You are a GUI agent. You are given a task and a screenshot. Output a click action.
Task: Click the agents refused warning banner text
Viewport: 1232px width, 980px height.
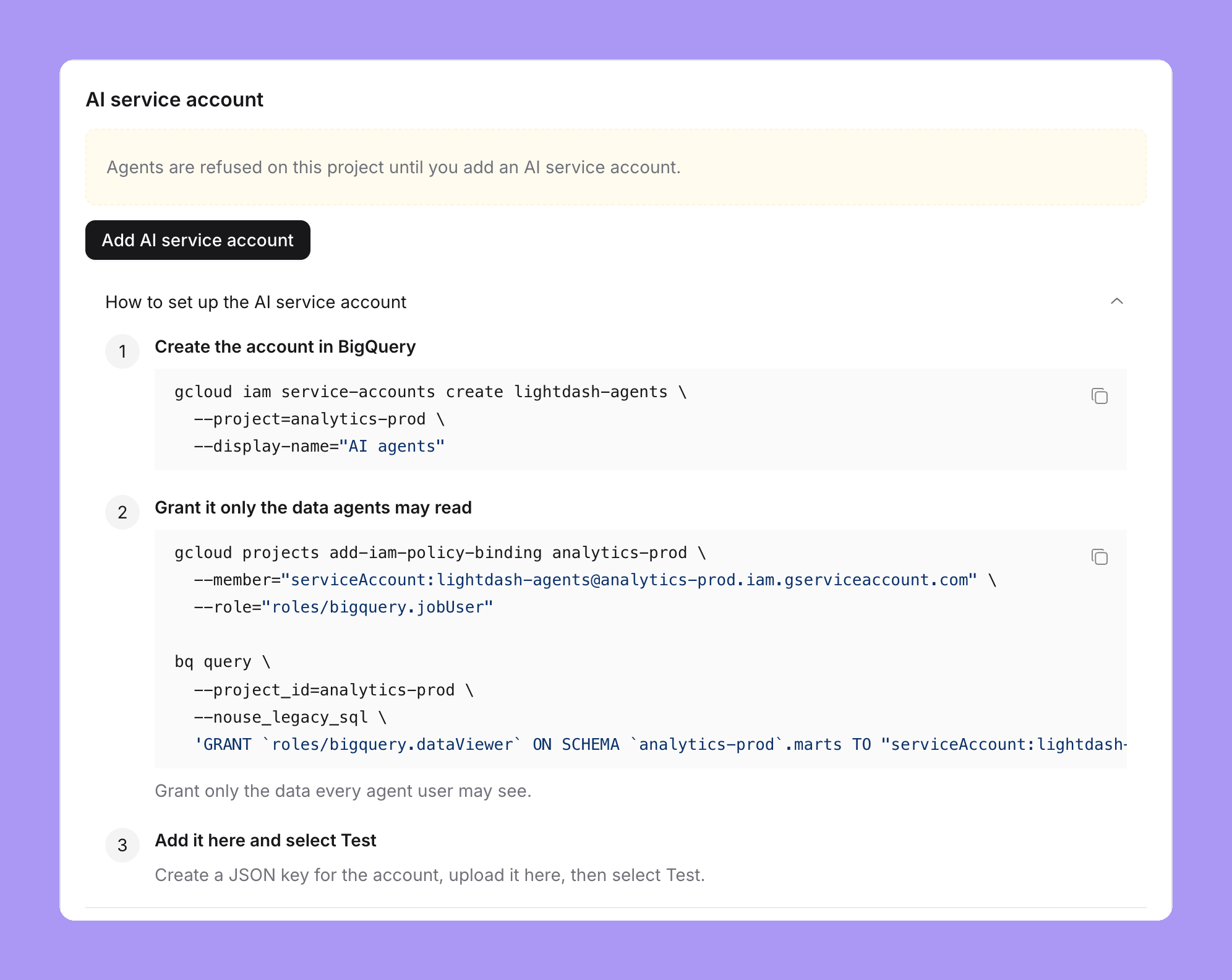[393, 167]
